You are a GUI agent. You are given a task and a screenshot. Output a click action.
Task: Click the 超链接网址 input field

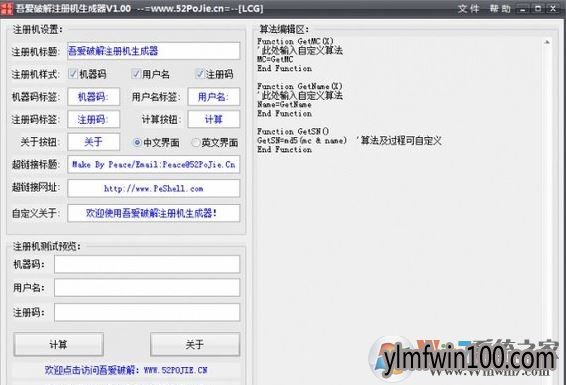(153, 188)
